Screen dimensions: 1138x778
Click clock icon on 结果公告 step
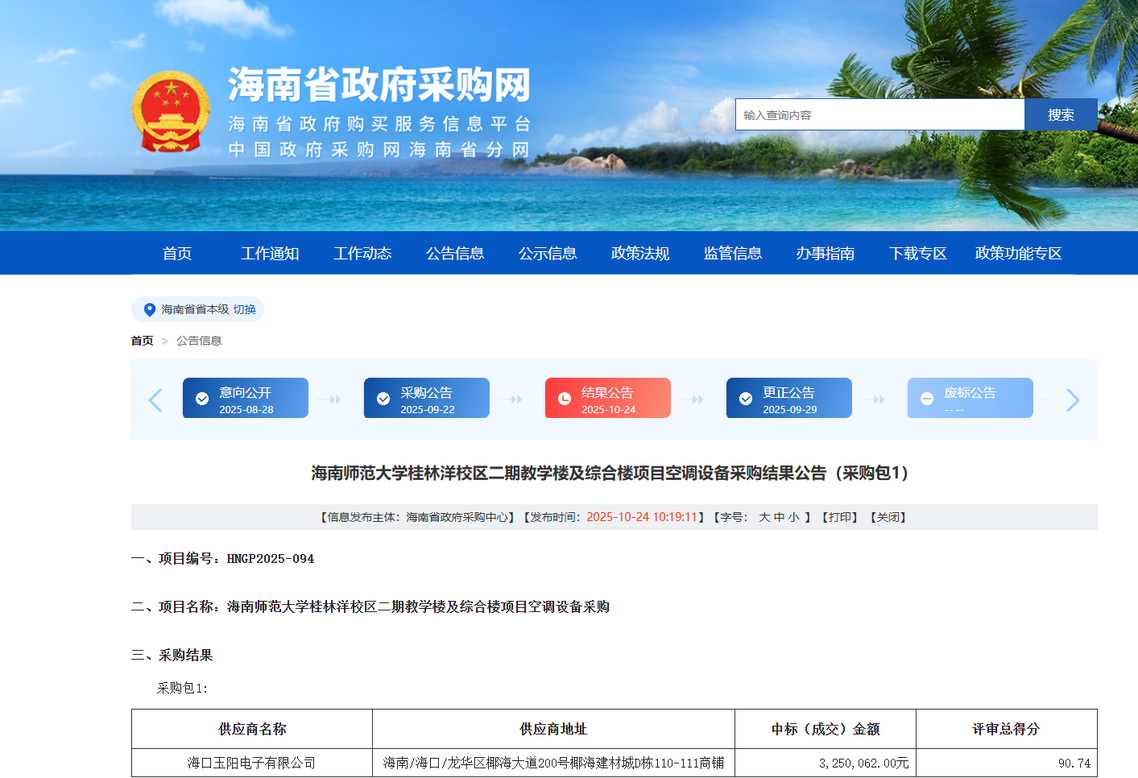point(564,399)
